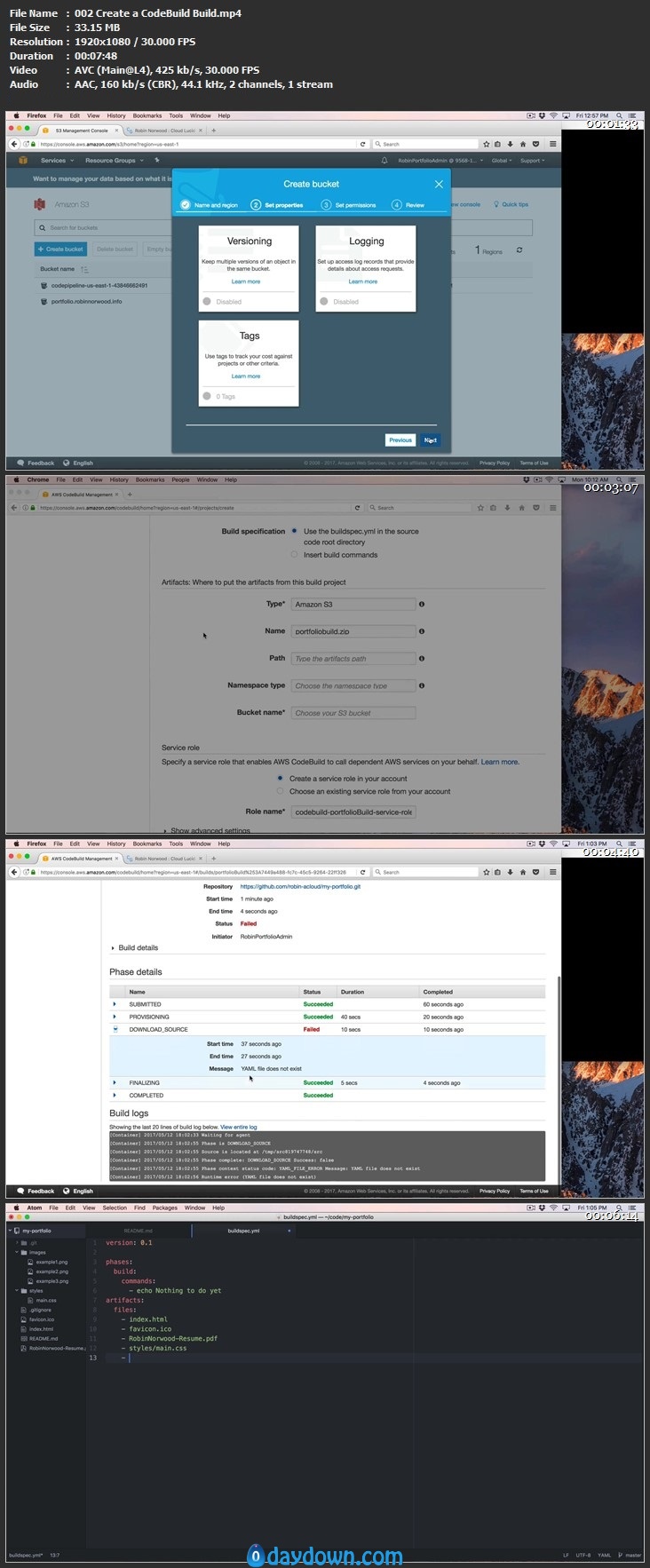The width and height of the screenshot is (650, 1568).
Task: Click master branch indicator in Atom status bar
Action: click(631, 1555)
